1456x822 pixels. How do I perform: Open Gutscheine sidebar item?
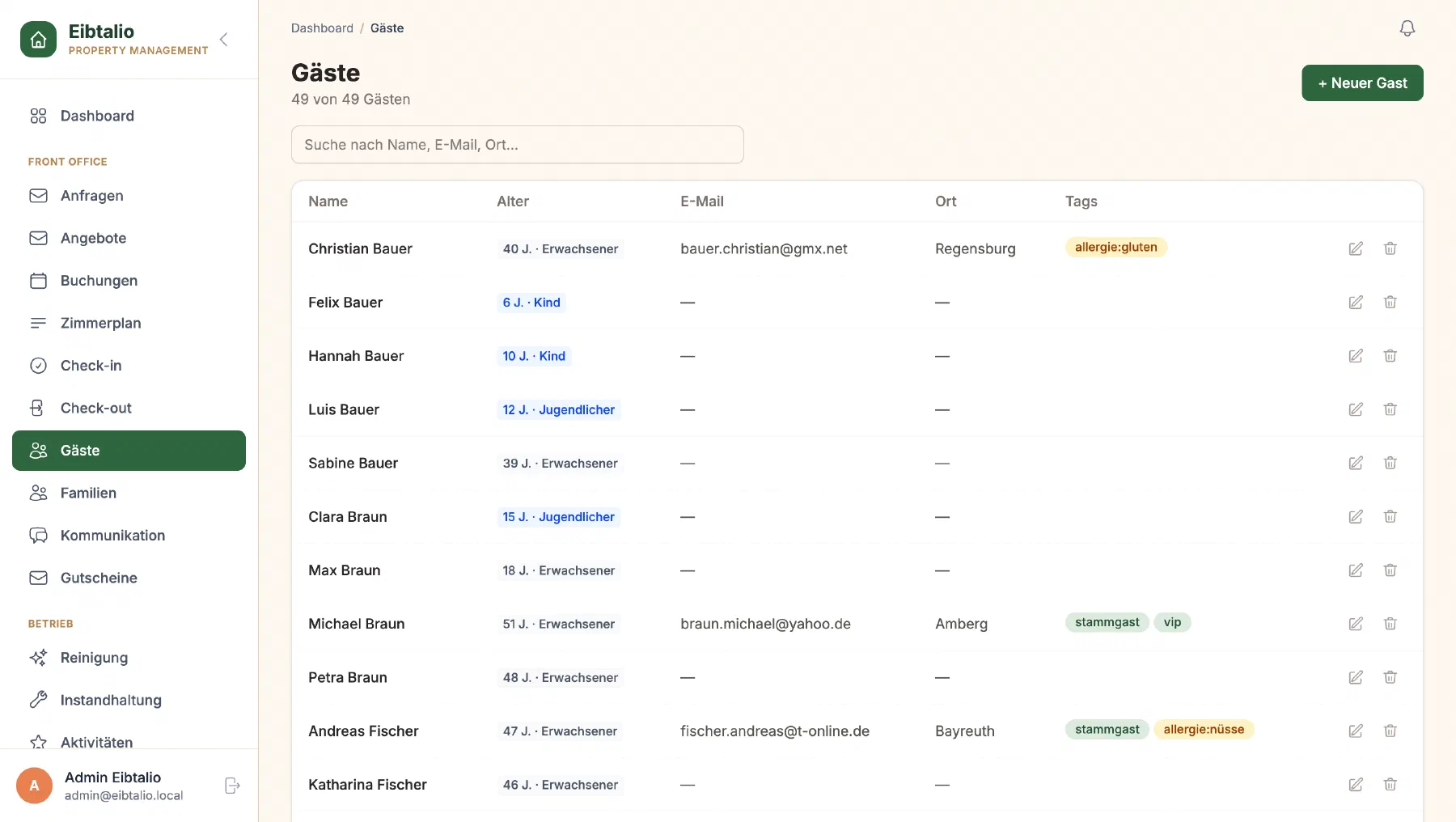pyautogui.click(x=129, y=578)
